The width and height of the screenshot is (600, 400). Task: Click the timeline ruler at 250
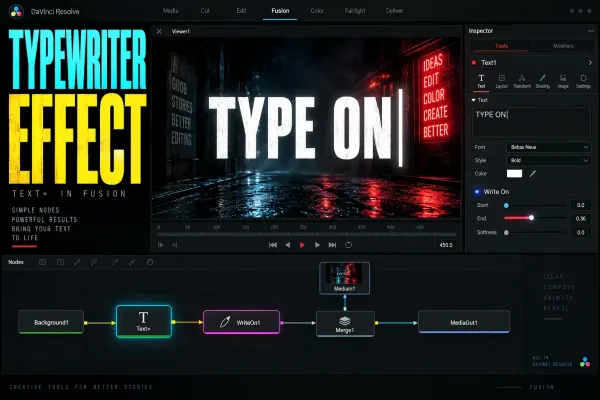pyautogui.click(x=303, y=227)
